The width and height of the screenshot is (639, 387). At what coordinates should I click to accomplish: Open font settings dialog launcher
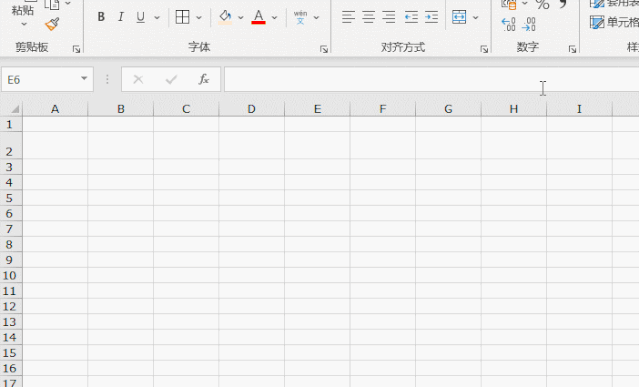coord(324,49)
